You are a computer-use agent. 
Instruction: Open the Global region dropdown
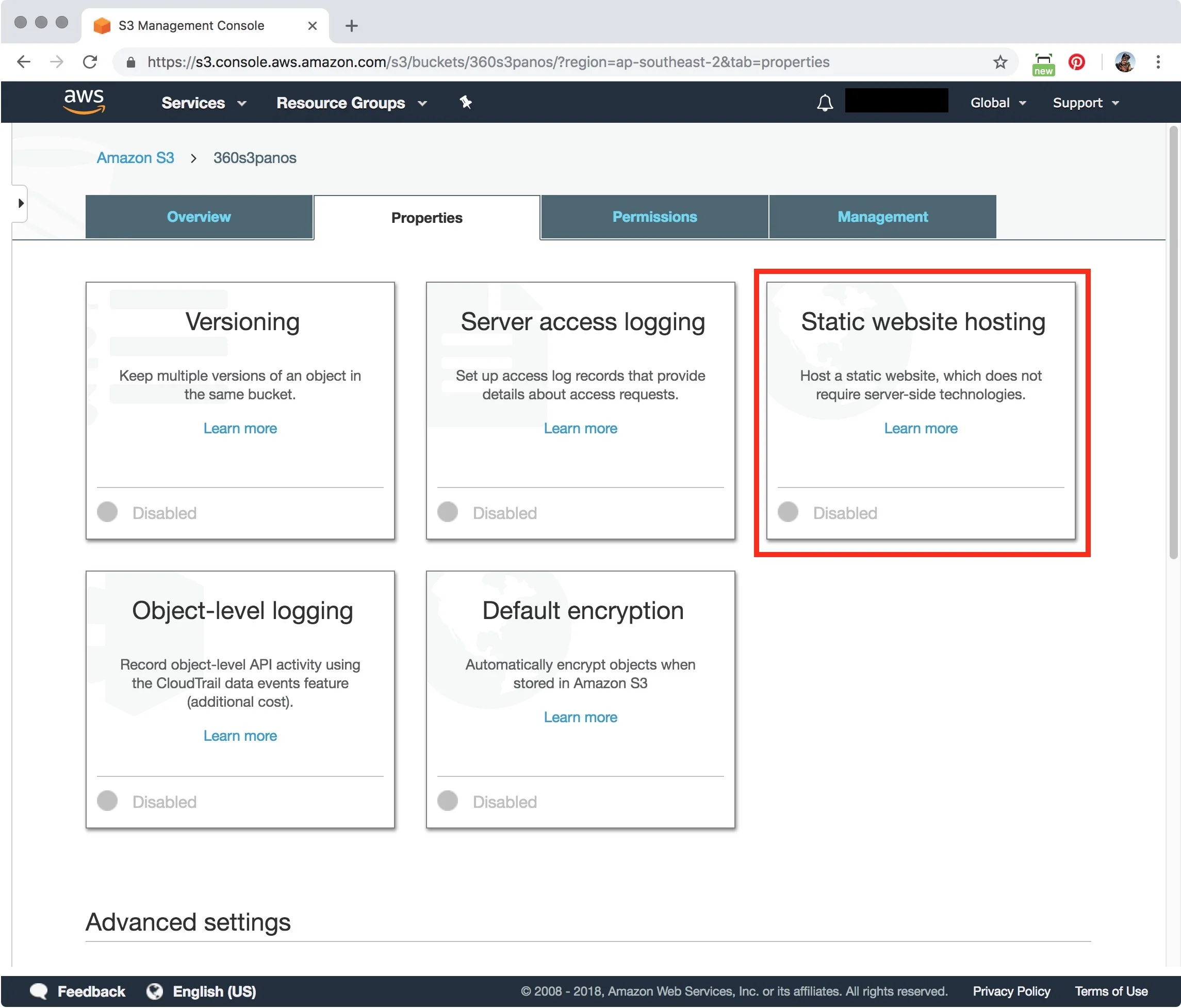pos(998,103)
